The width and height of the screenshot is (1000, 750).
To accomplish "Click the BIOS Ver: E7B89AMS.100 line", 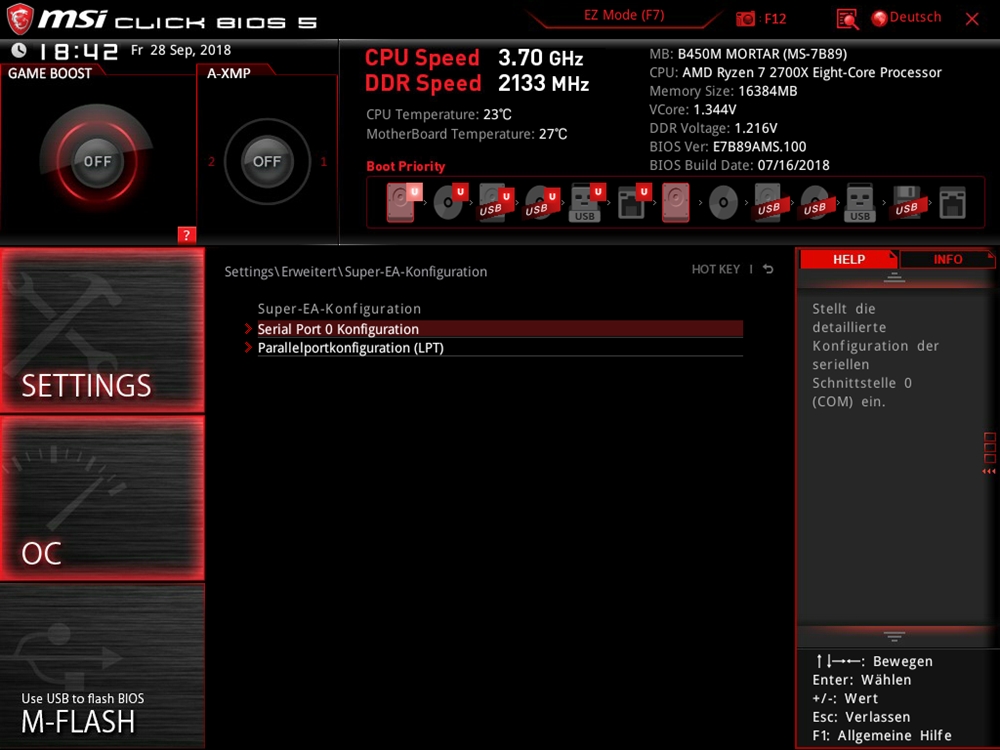I will tap(728, 147).
